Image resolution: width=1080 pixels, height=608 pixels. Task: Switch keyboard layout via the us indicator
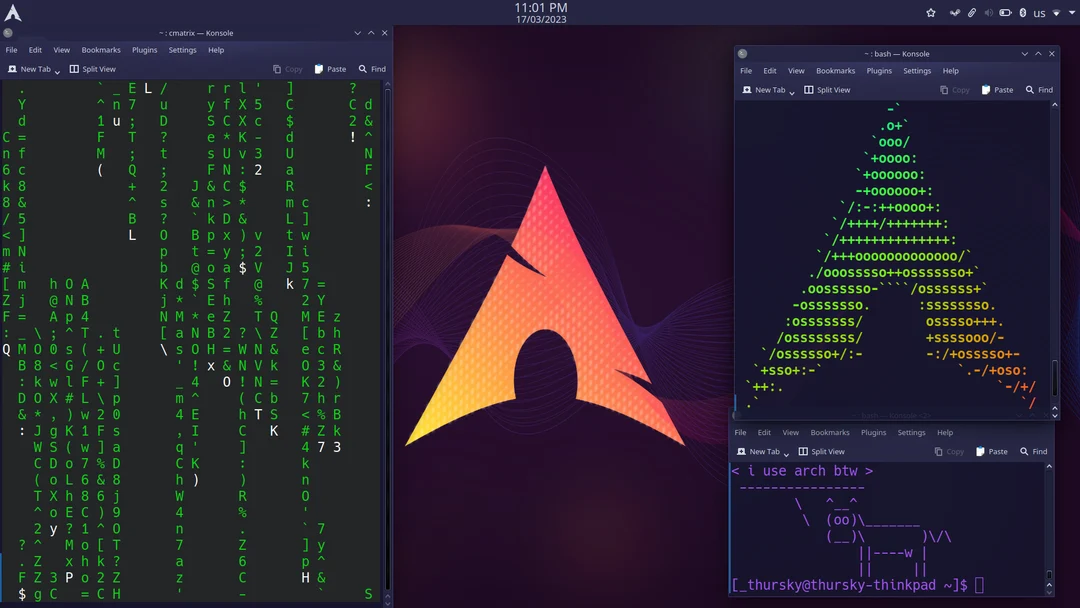pyautogui.click(x=1039, y=13)
